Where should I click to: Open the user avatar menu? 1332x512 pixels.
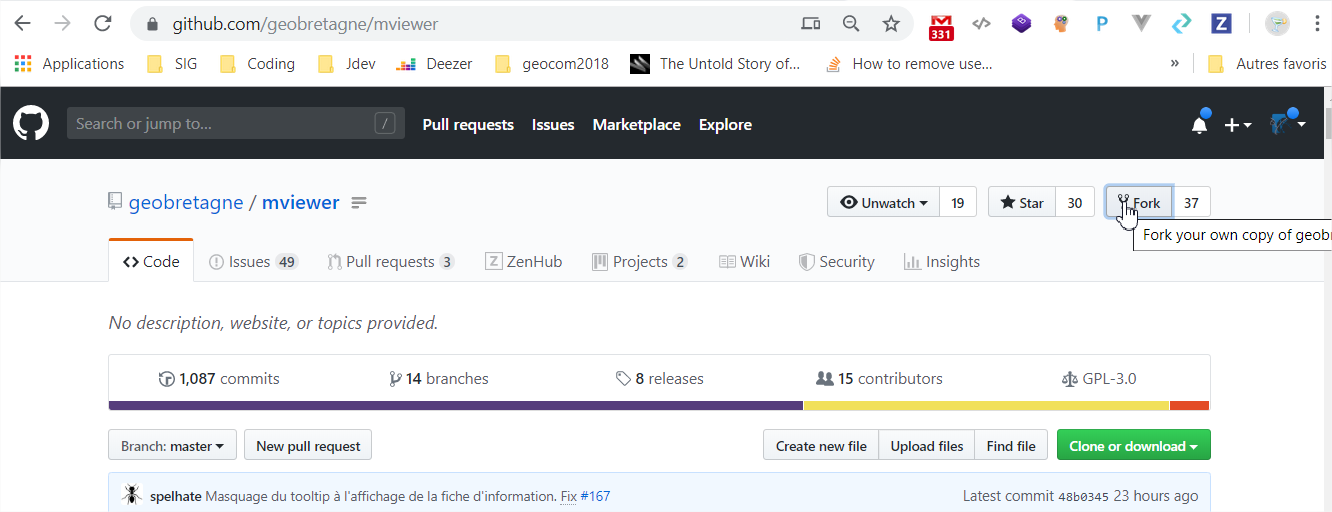tap(1288, 124)
